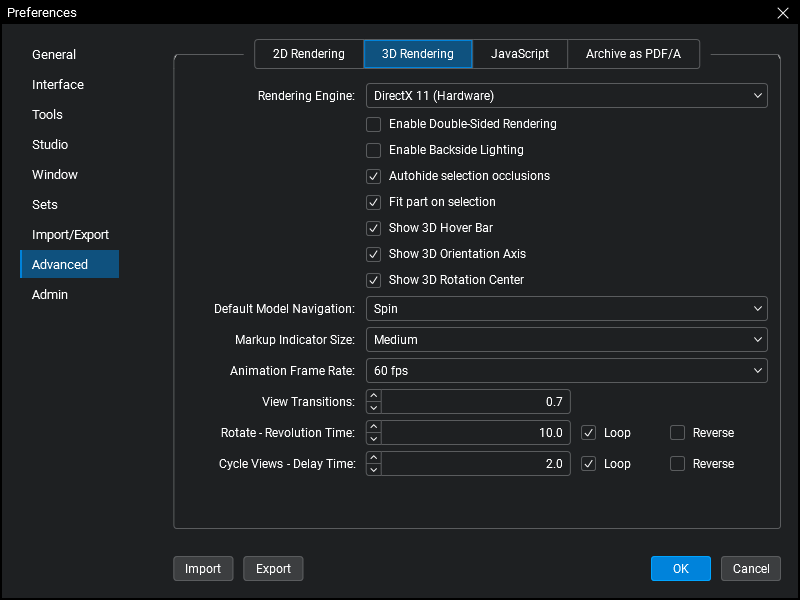The height and width of the screenshot is (600, 800).
Task: Enable Double-Sided Rendering checkbox
Action: [374, 124]
